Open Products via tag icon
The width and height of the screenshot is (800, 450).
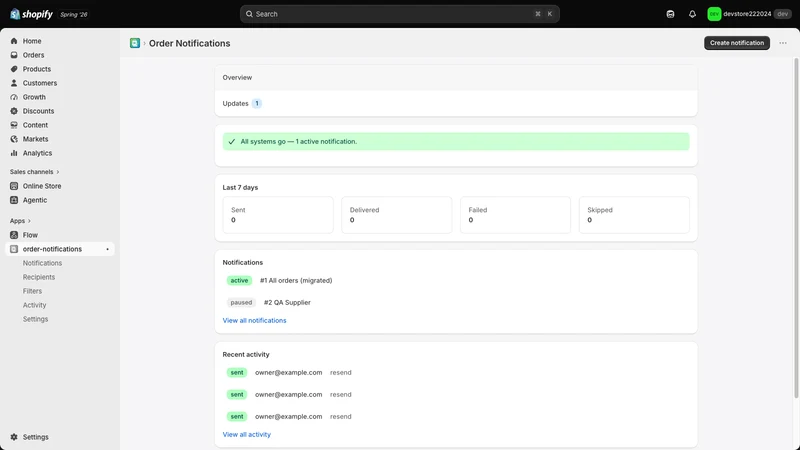pyautogui.click(x=14, y=69)
